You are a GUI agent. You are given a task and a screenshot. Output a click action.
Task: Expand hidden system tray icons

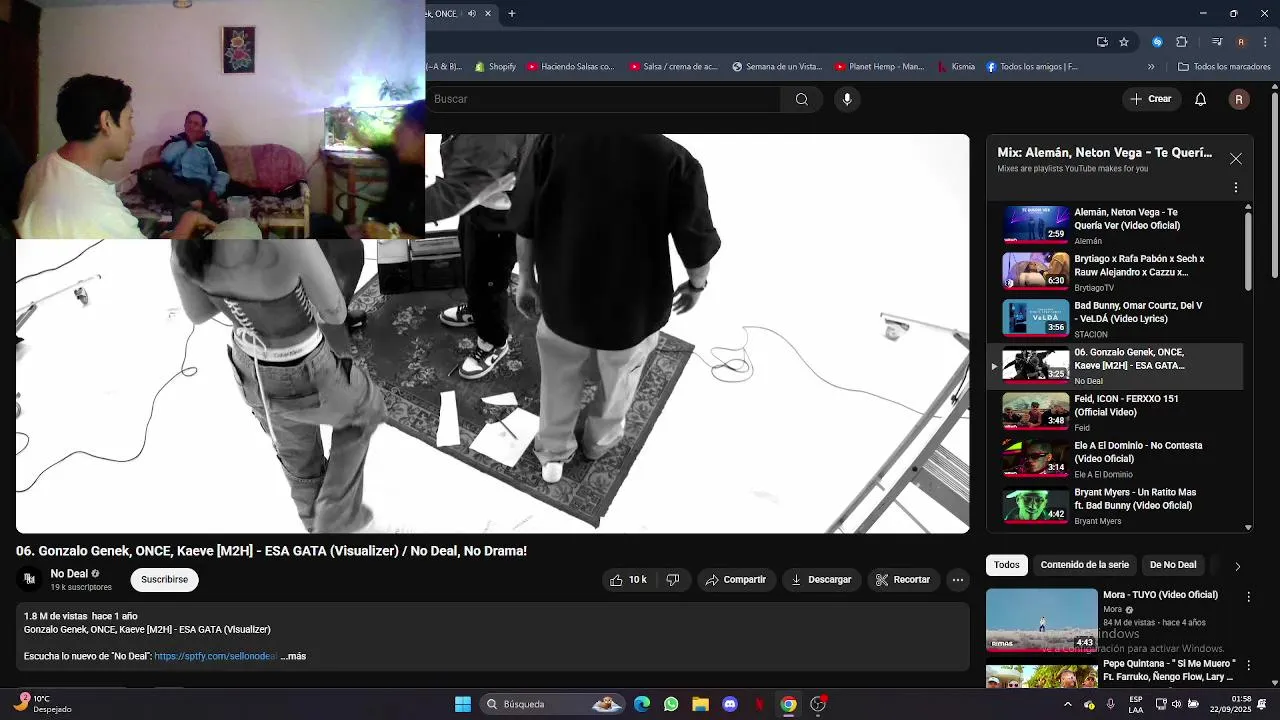(1067, 704)
